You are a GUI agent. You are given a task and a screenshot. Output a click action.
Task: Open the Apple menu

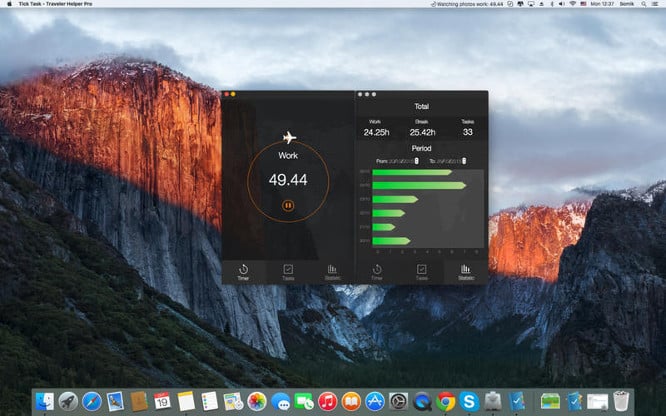(x=9, y=4)
